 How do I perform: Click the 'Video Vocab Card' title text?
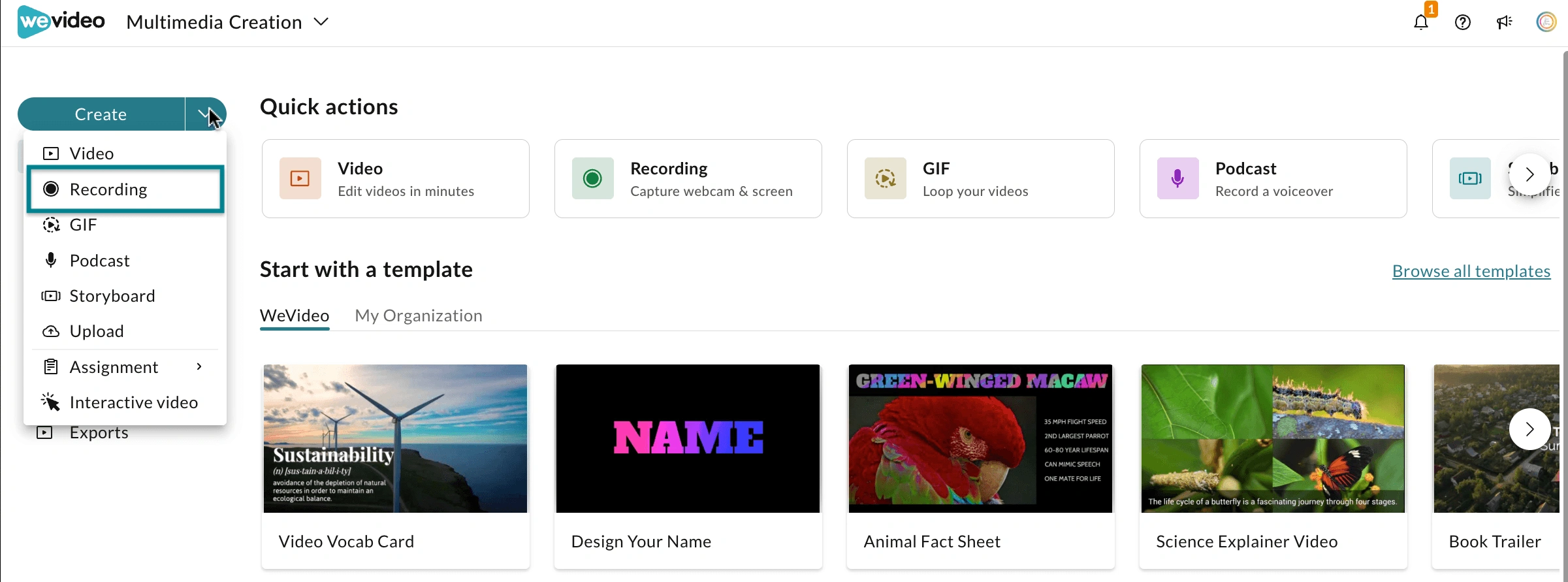click(x=346, y=542)
